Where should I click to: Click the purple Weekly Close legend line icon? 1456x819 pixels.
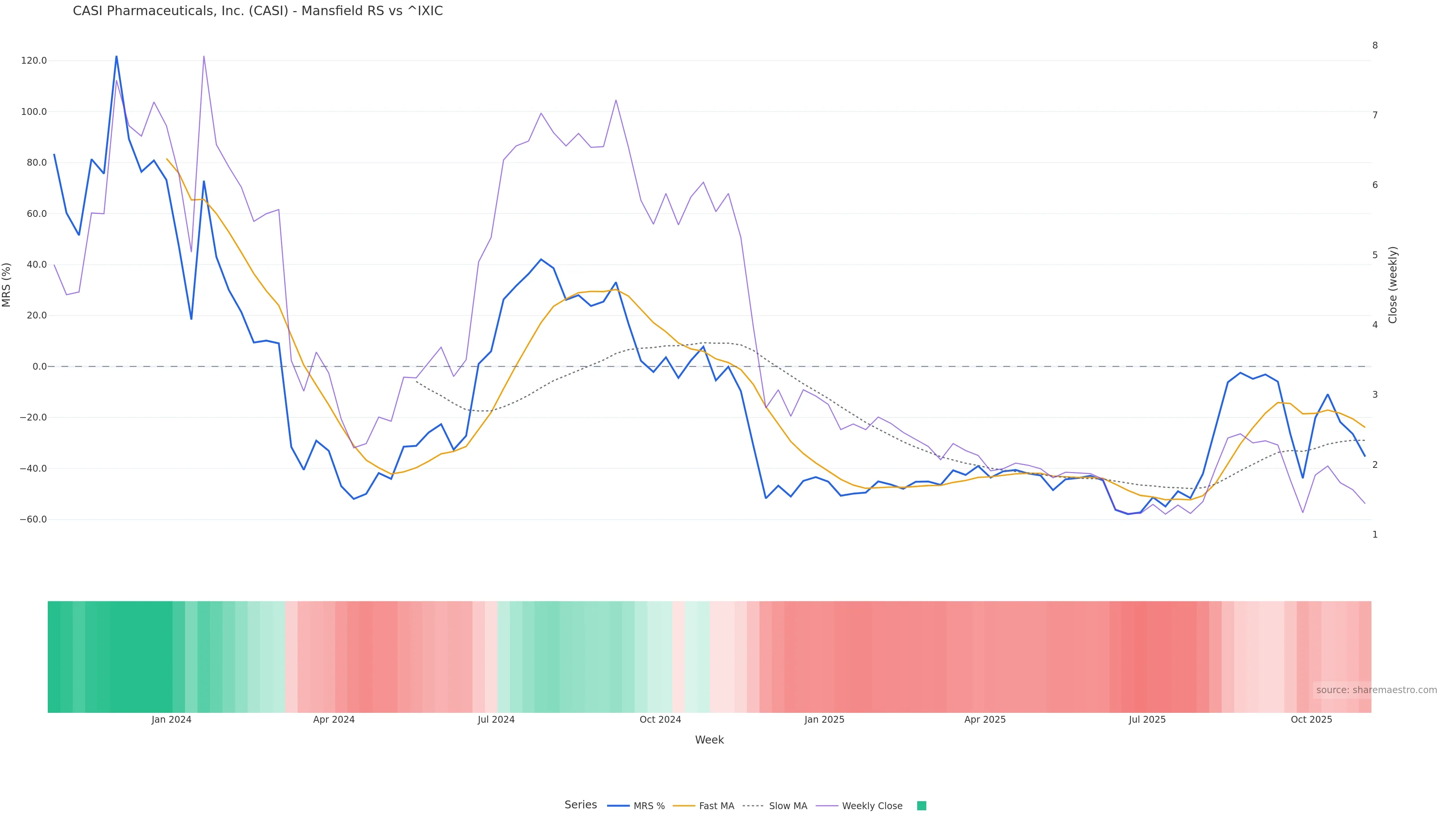pos(827,806)
